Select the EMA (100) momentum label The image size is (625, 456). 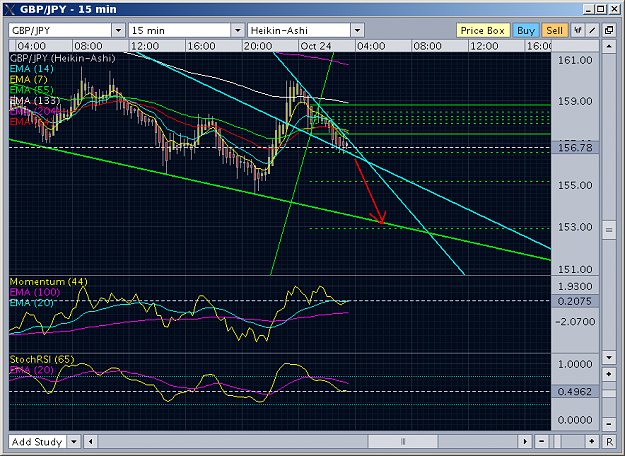pos(35,292)
